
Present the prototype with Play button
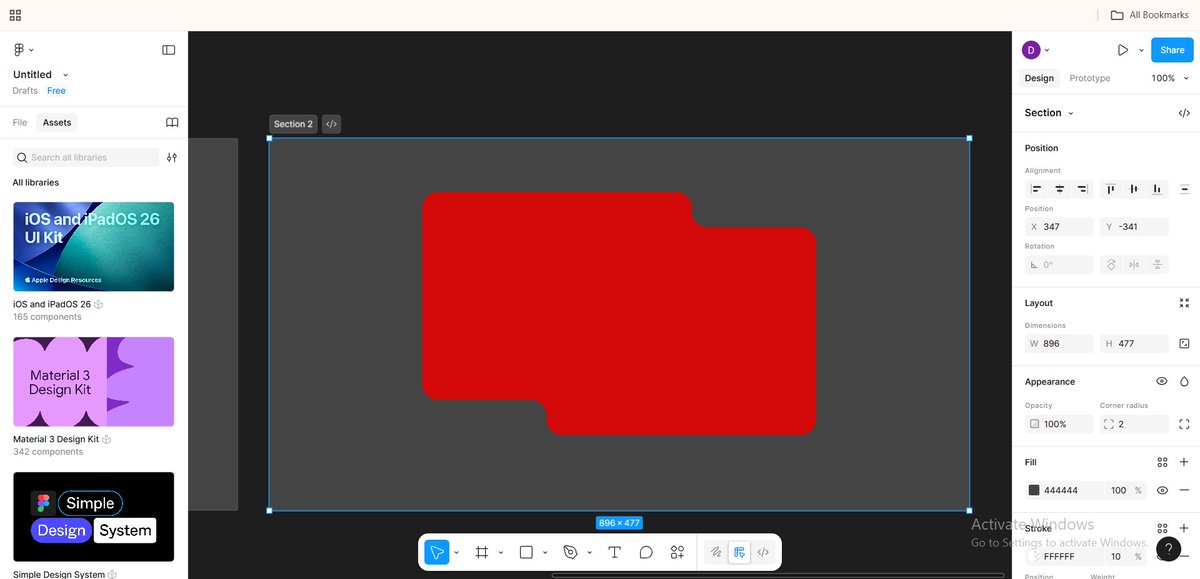click(x=1123, y=50)
